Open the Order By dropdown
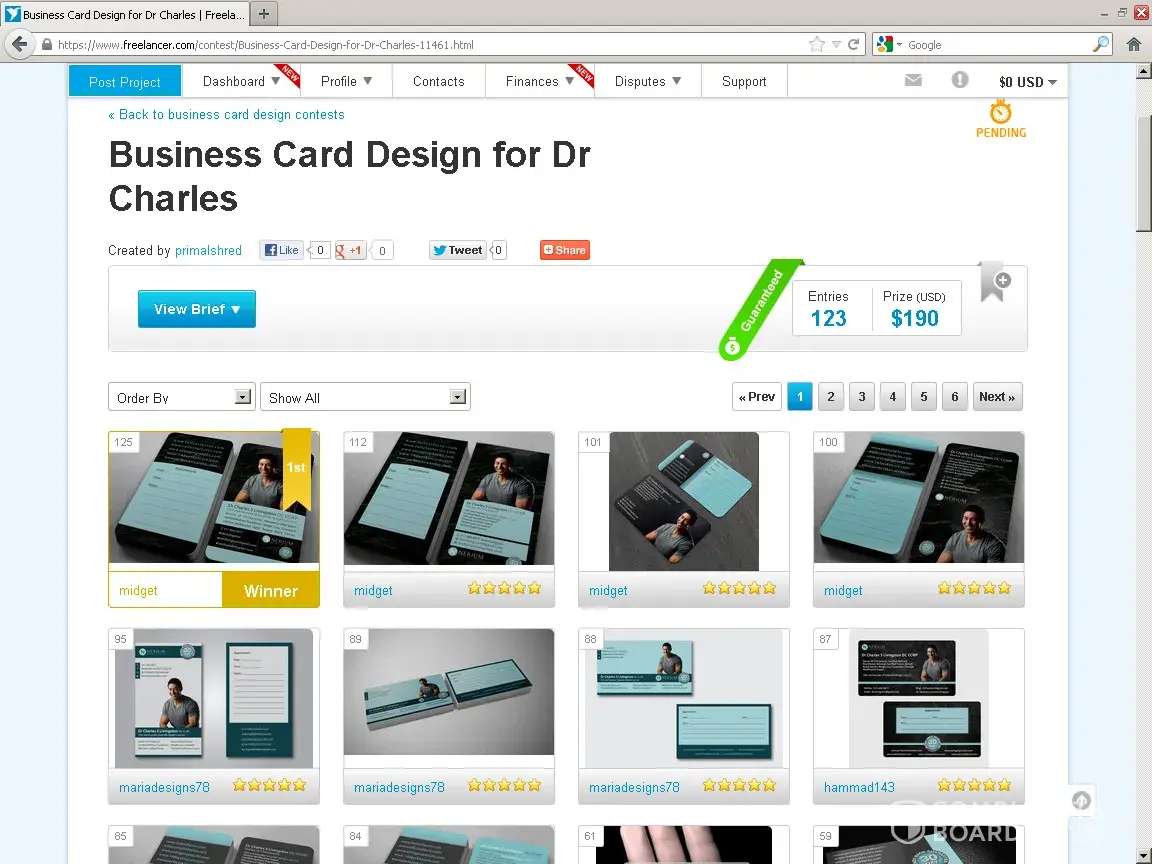Screen dimensions: 1152x864 (x=181, y=397)
